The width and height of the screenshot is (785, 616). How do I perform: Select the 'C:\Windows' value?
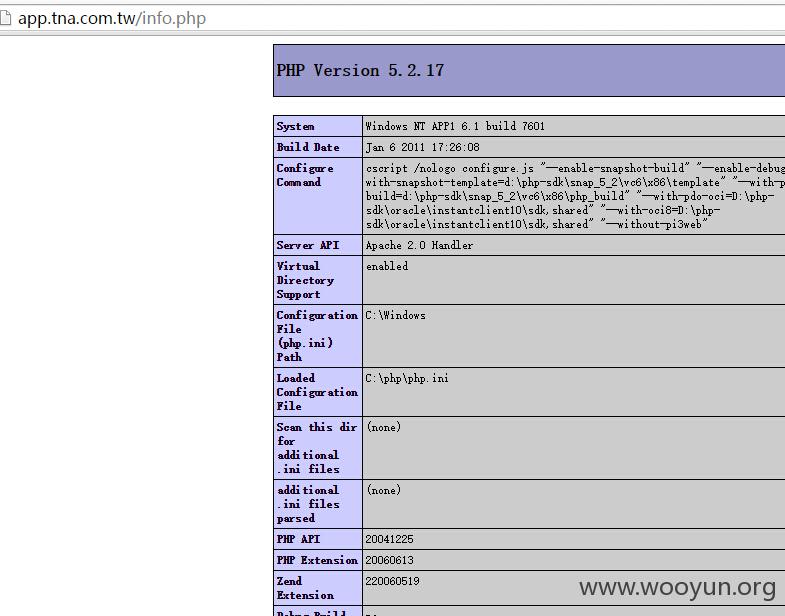(396, 316)
